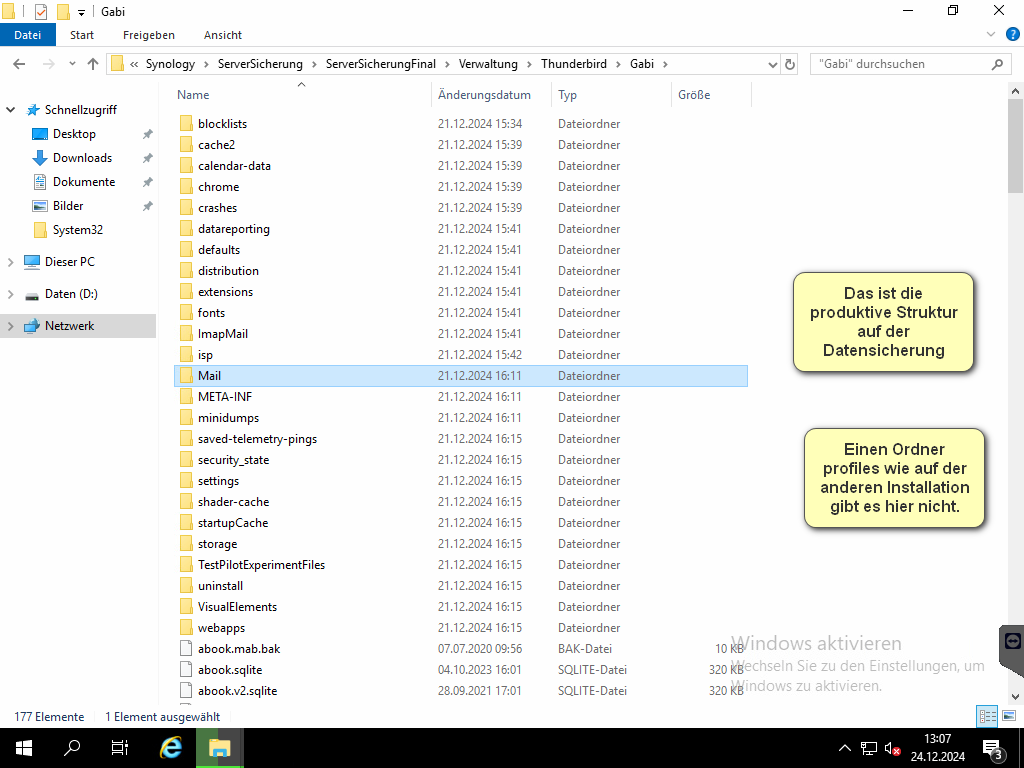Navigate to ServerSicherung in breadcrumb
1024x768 pixels.
(260, 64)
